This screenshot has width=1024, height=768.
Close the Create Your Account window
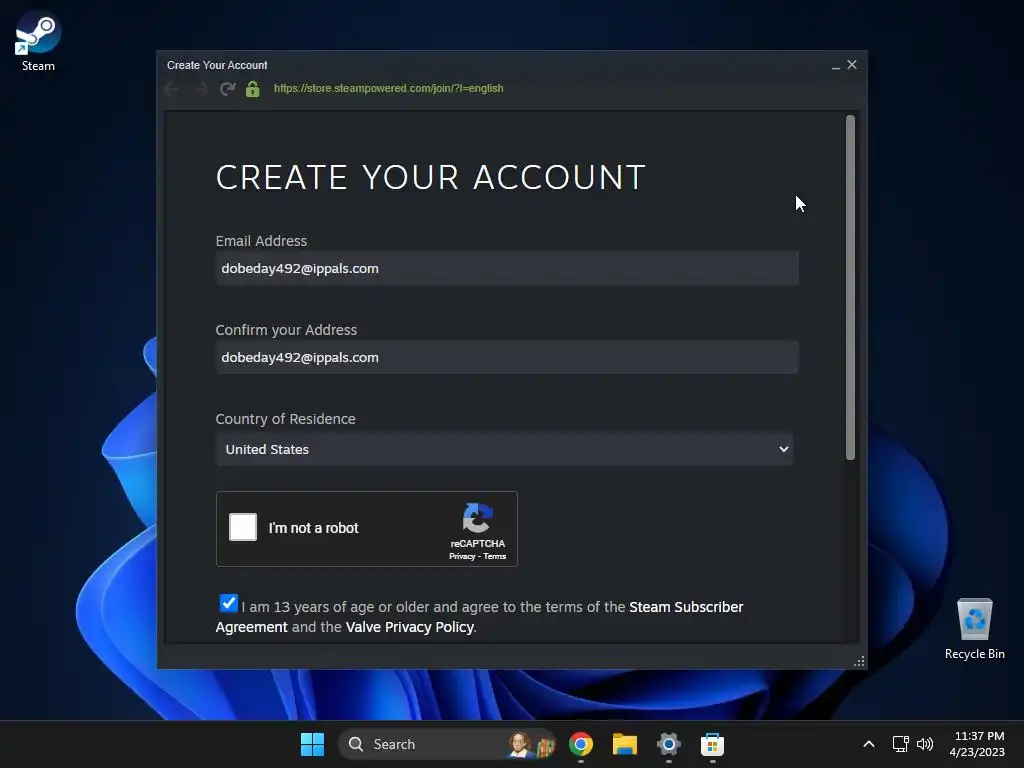(x=852, y=65)
